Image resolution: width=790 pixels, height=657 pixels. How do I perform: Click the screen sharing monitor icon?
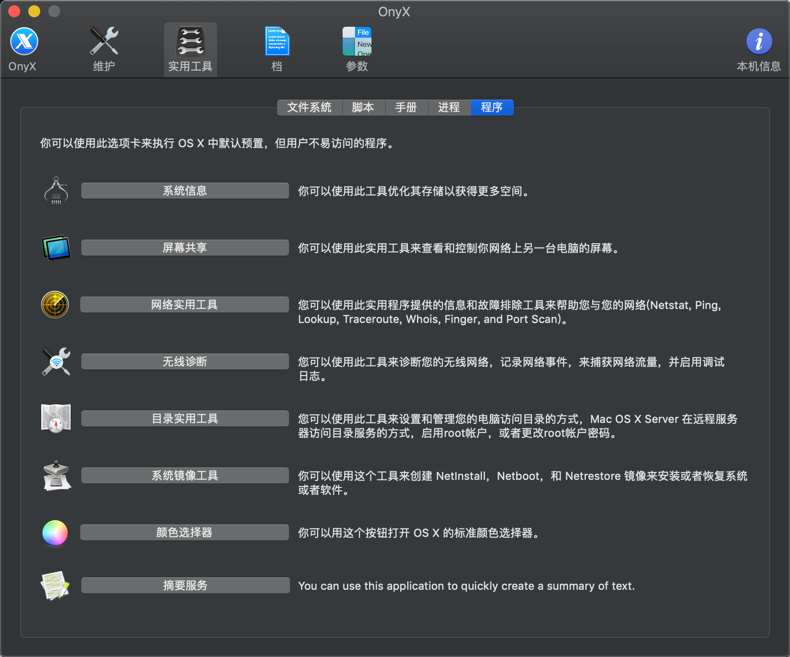tap(55, 247)
